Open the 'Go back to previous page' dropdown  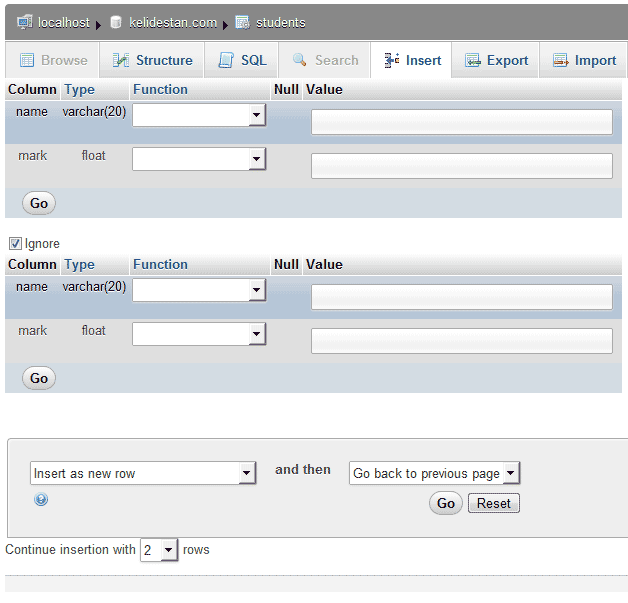click(x=435, y=473)
